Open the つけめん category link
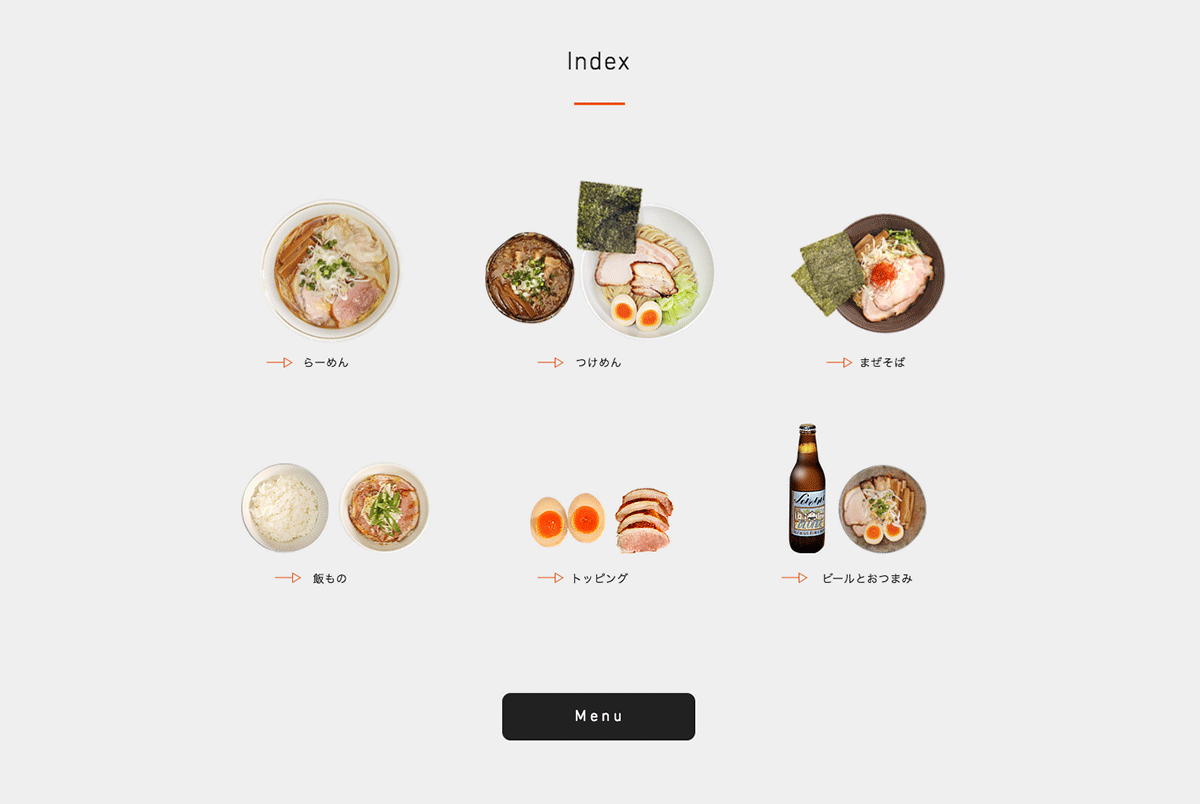The image size is (1200, 804). (x=598, y=363)
